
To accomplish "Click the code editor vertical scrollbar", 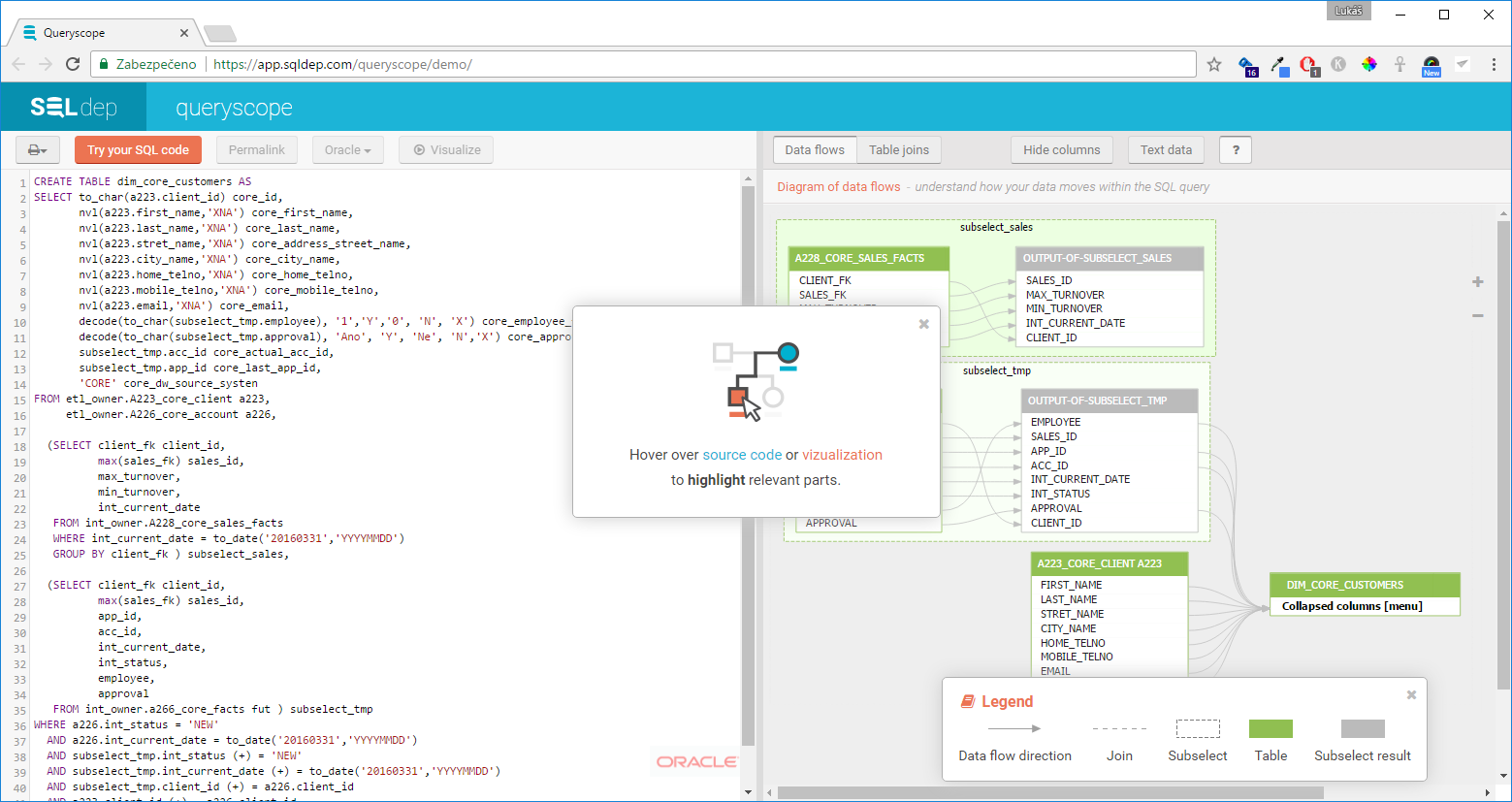I will coord(748,465).
